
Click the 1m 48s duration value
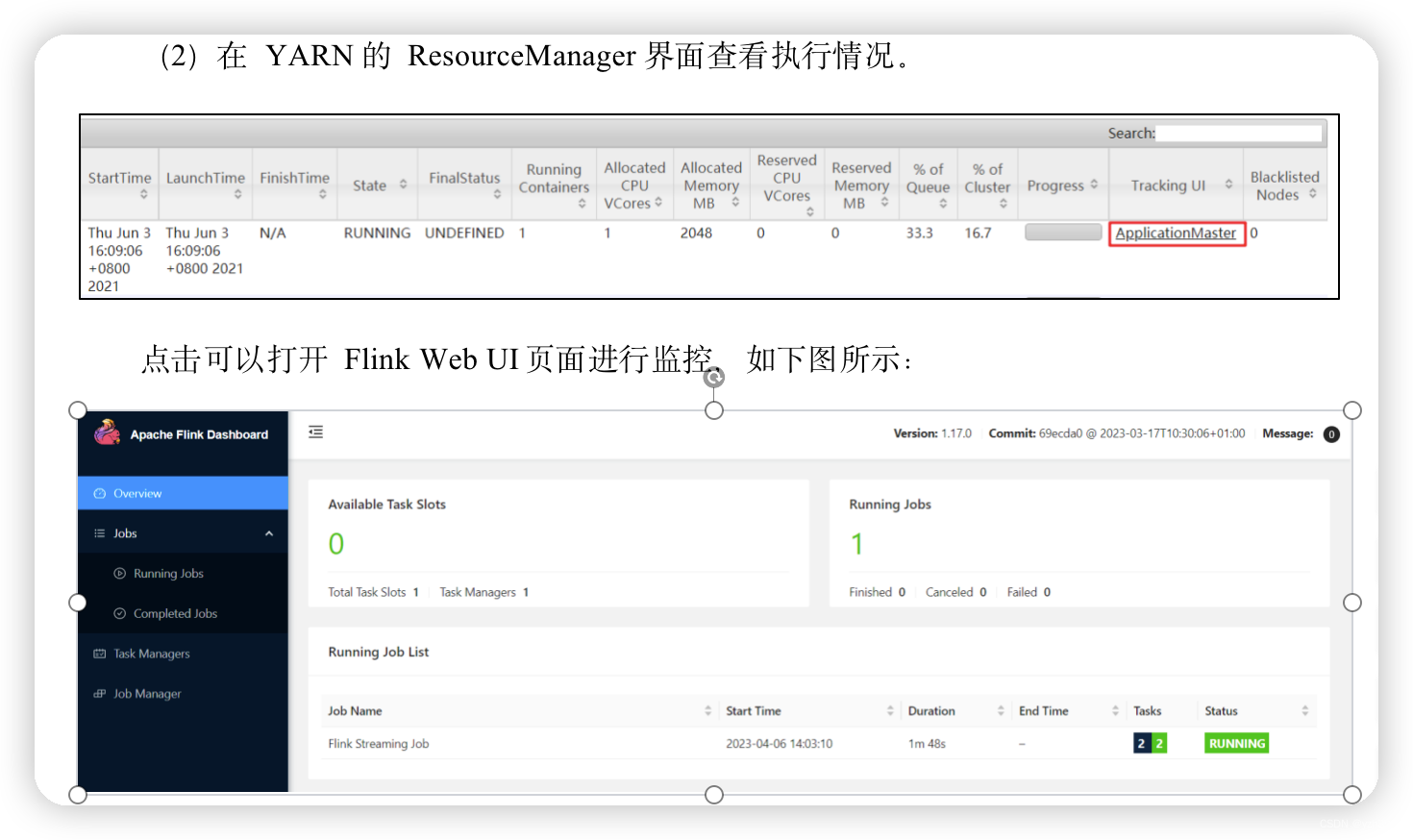point(927,744)
